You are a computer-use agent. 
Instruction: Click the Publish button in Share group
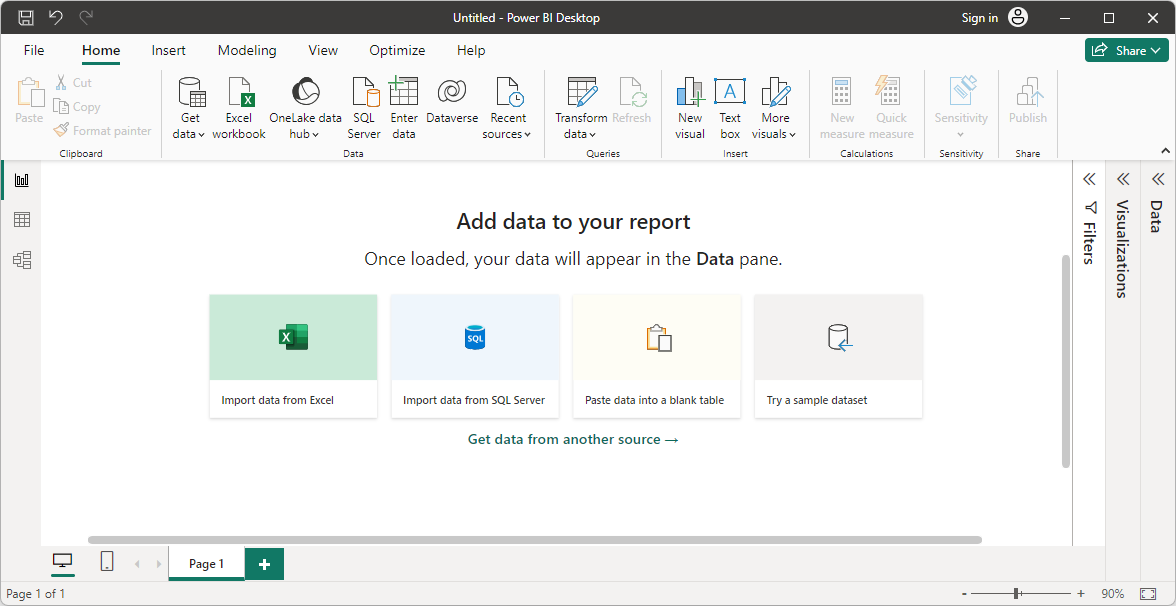pyautogui.click(x=1028, y=101)
